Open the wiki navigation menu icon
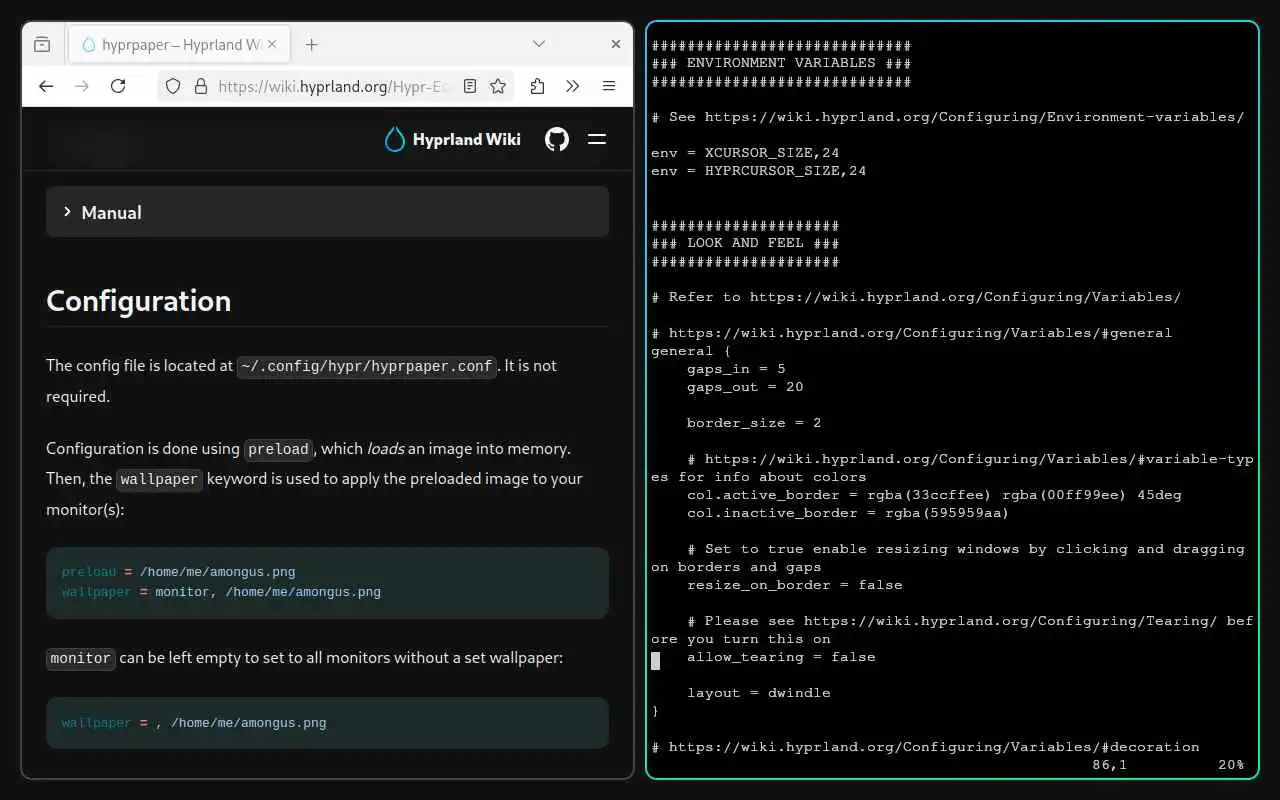The width and height of the screenshot is (1280, 800). point(597,139)
